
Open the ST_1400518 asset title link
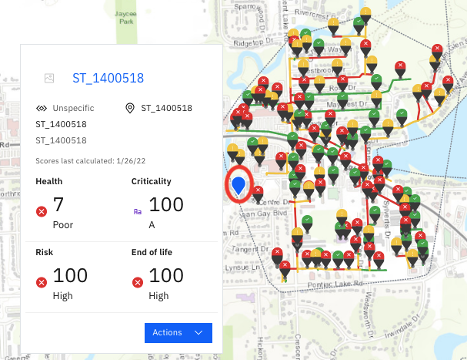108,78
